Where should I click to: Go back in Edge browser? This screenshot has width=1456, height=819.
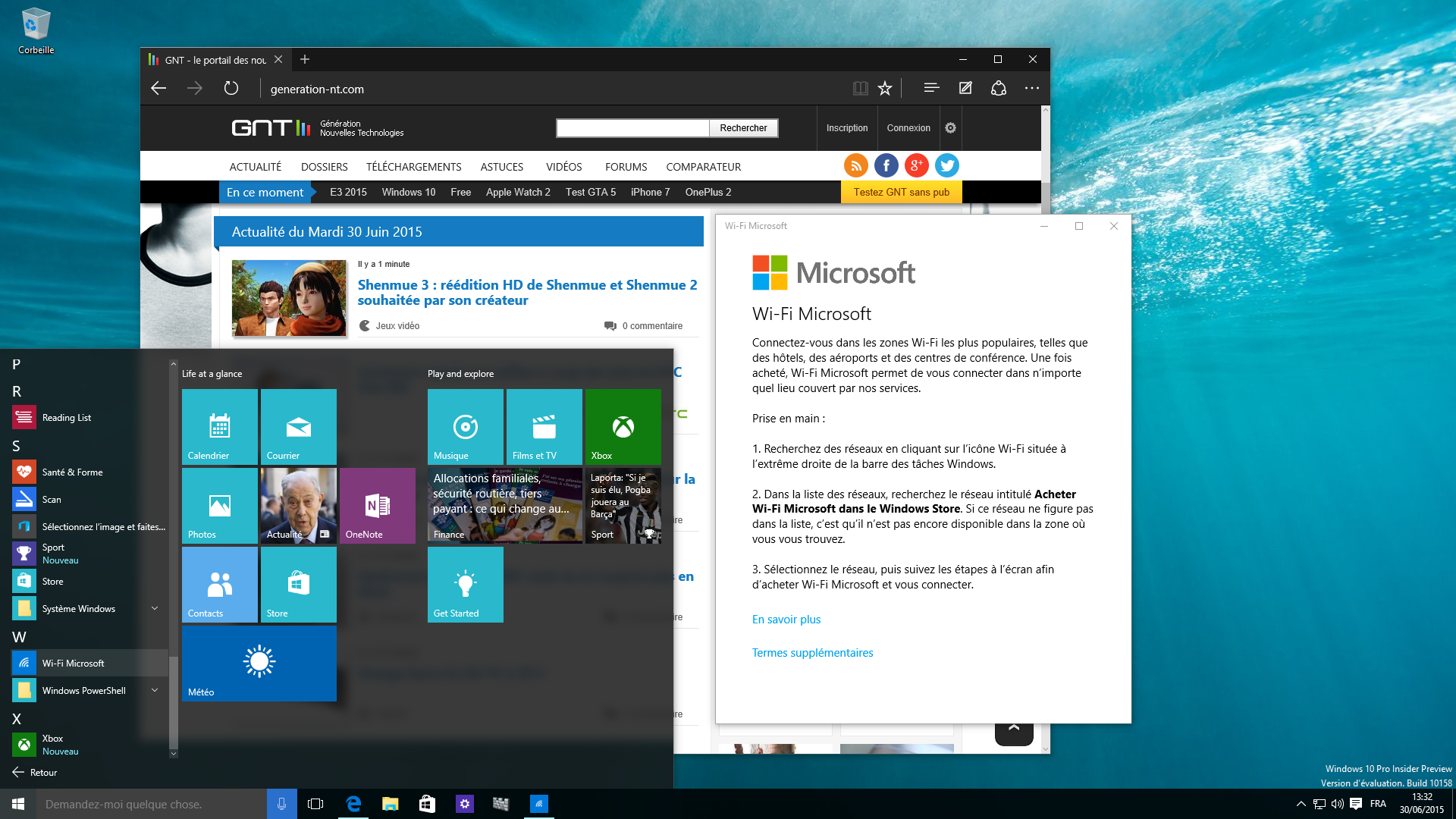[x=158, y=89]
